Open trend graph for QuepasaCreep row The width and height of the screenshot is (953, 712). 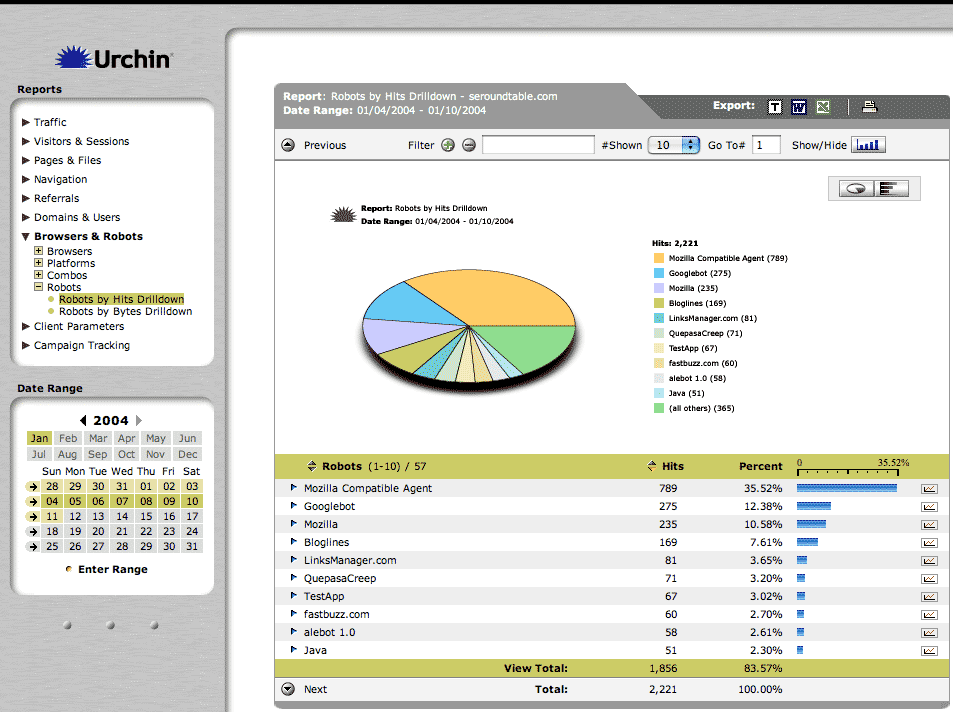tap(929, 579)
